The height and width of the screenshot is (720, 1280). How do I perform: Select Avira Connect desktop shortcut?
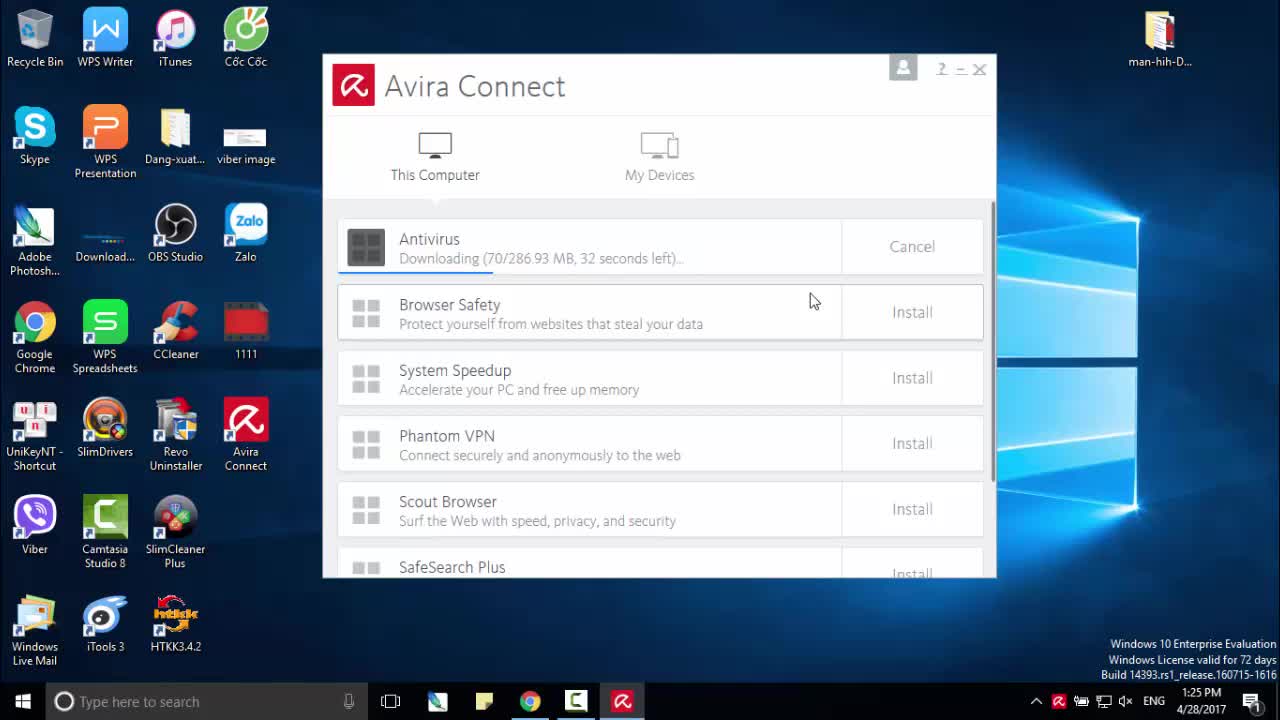pyautogui.click(x=246, y=435)
